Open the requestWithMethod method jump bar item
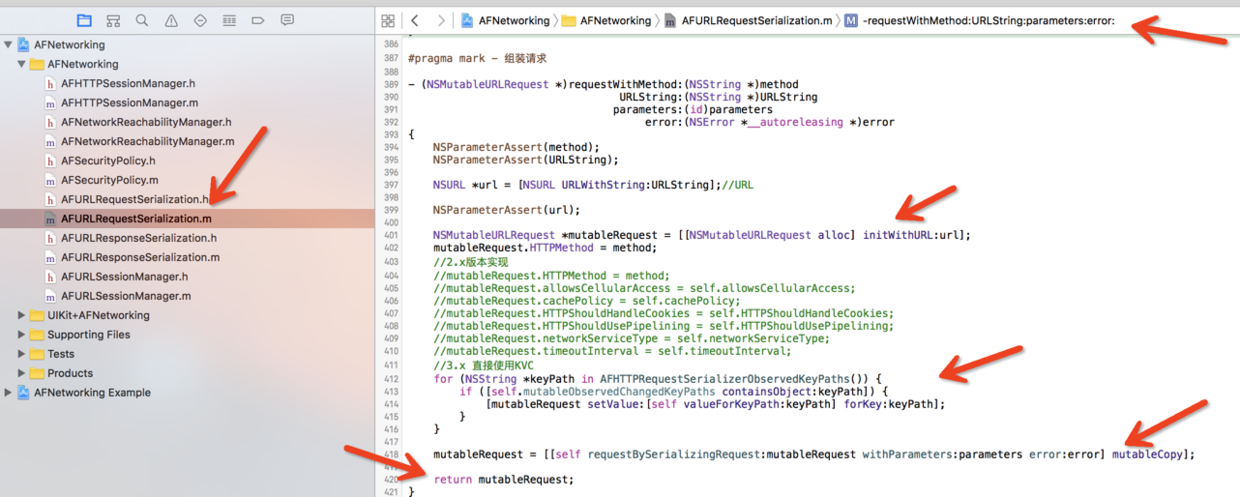Screen dimensions: 1240x497 point(979,20)
